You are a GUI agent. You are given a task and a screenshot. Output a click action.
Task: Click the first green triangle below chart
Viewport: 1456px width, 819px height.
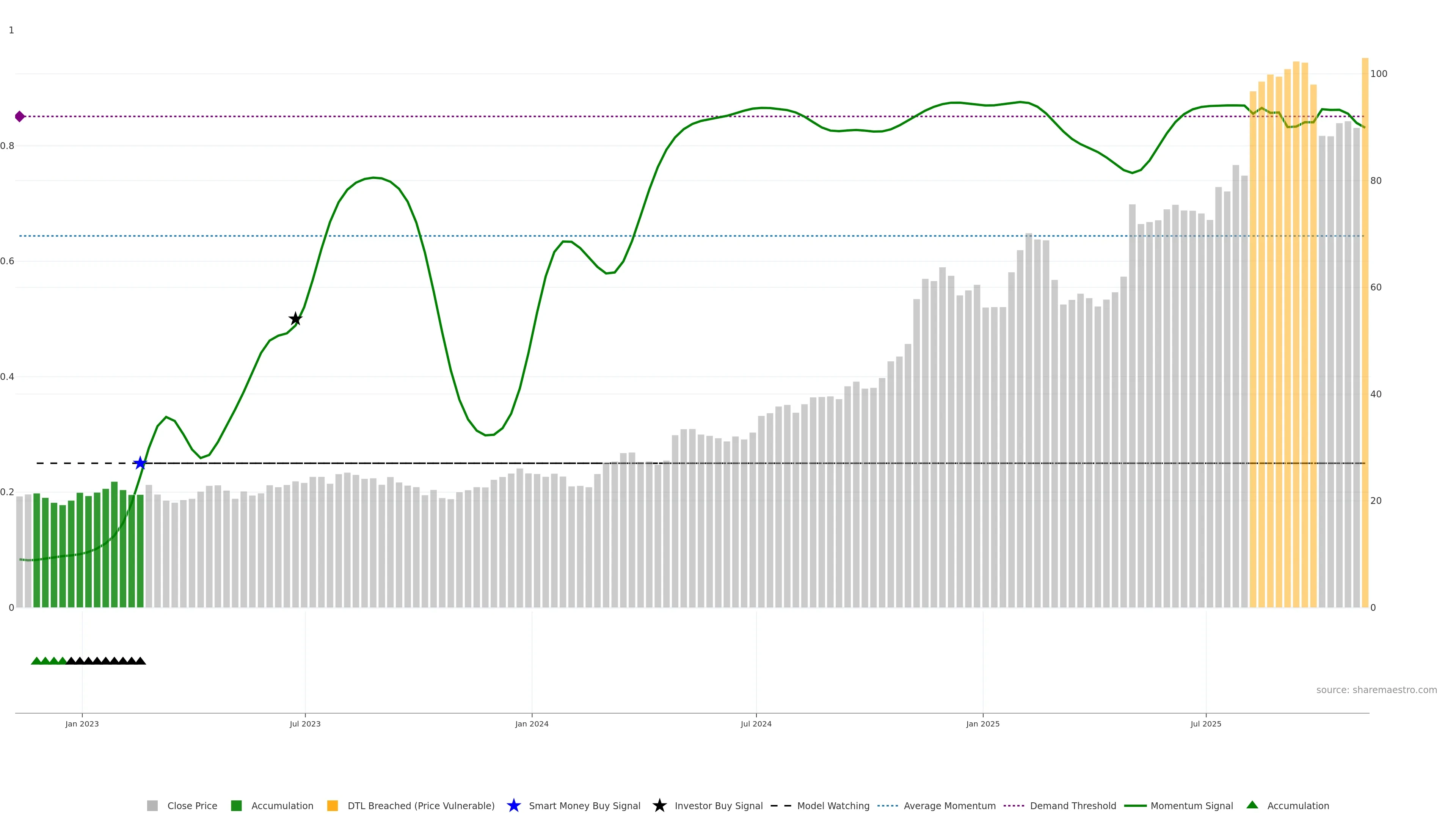[36, 661]
